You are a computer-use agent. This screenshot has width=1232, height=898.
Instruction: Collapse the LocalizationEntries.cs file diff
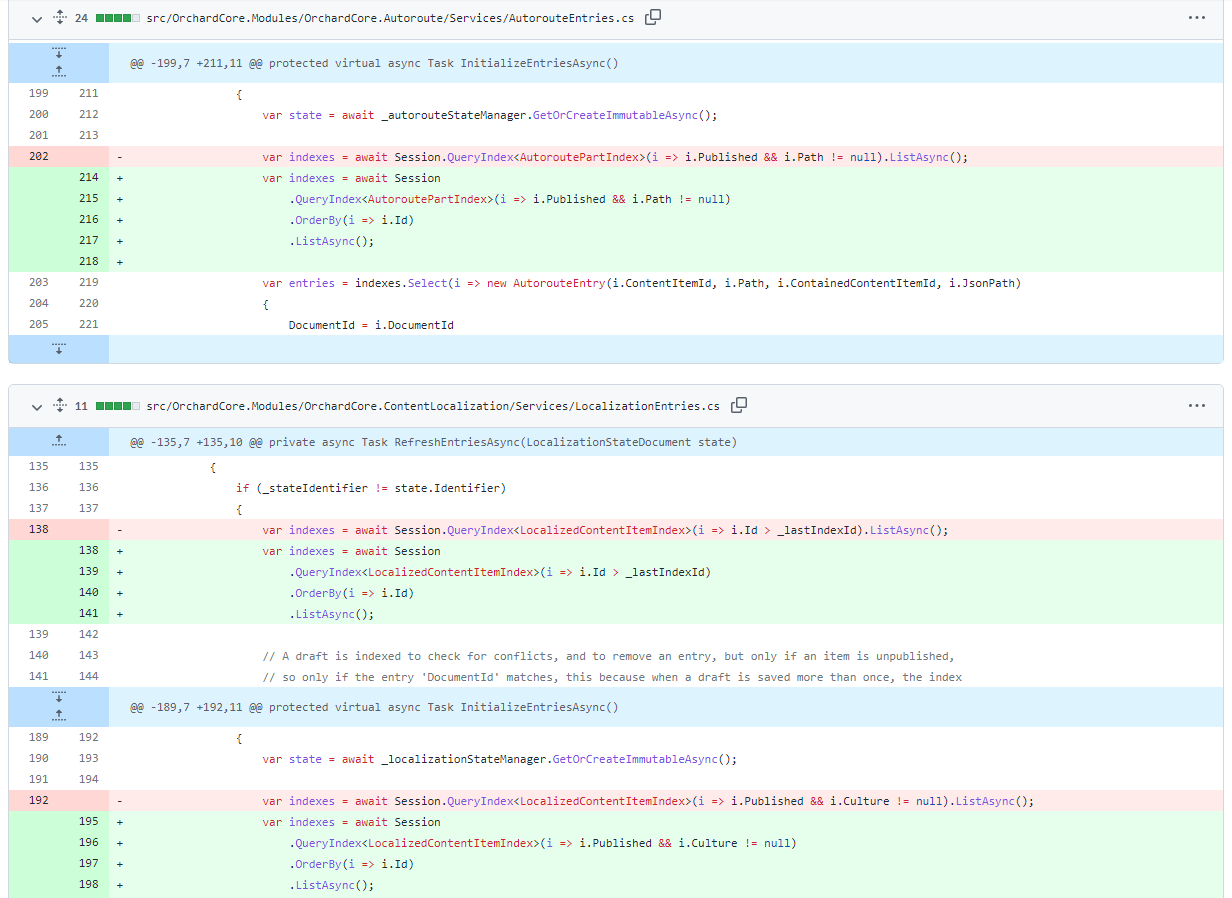(37, 406)
